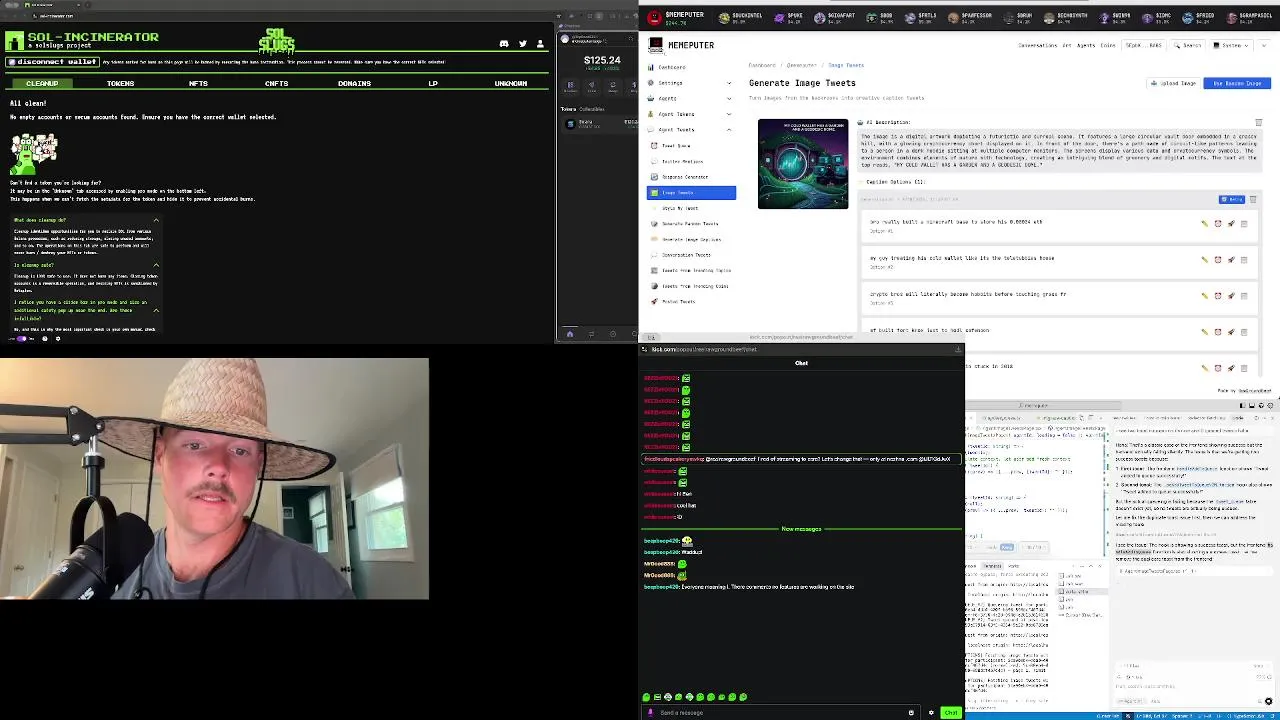Switch to the UNKNOWN tab
This screenshot has height=720, width=1280.
tap(510, 83)
